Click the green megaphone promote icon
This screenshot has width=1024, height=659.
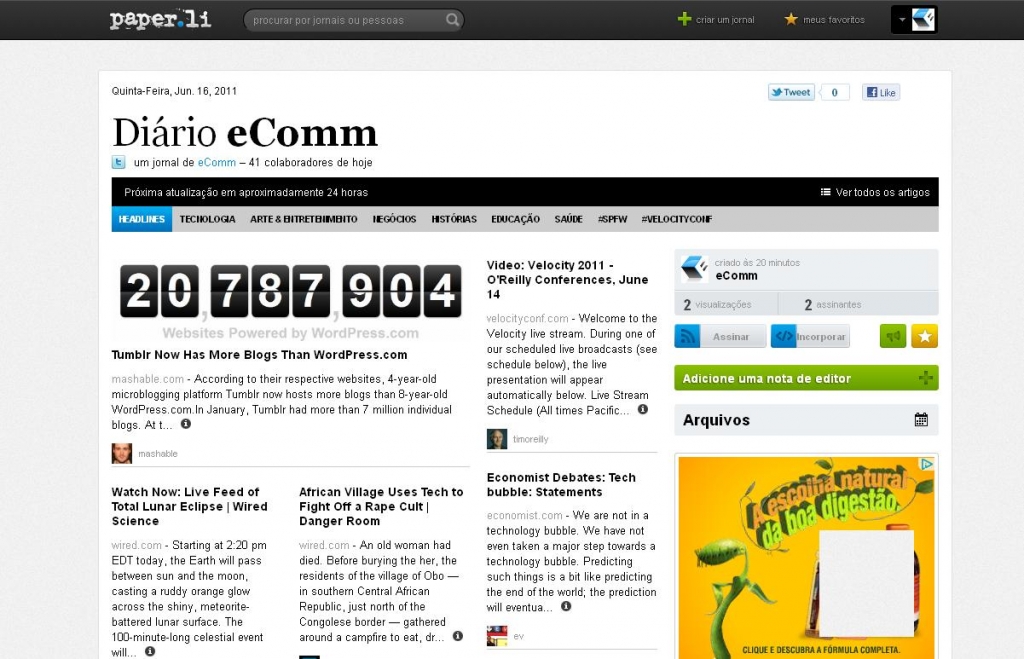tap(893, 336)
